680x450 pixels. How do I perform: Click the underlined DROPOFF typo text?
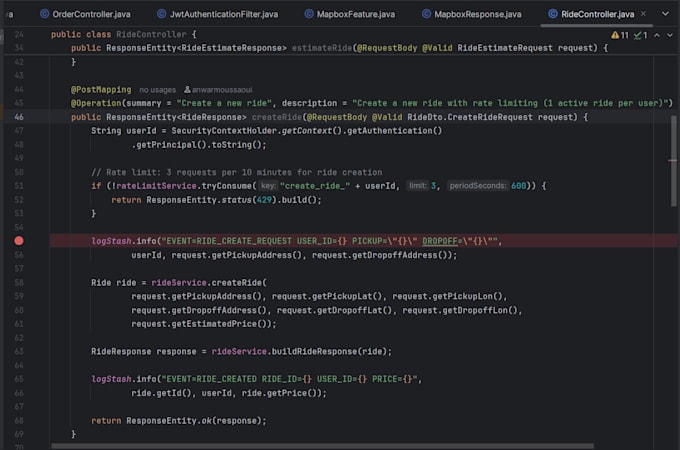pos(440,241)
